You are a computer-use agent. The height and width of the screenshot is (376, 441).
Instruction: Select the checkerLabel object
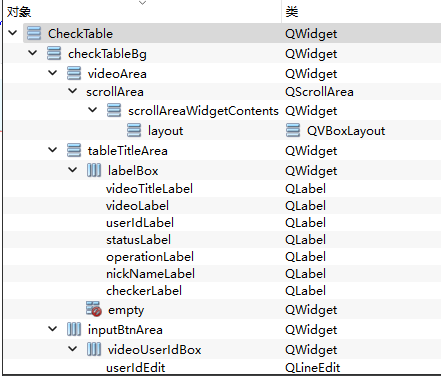coord(144,291)
